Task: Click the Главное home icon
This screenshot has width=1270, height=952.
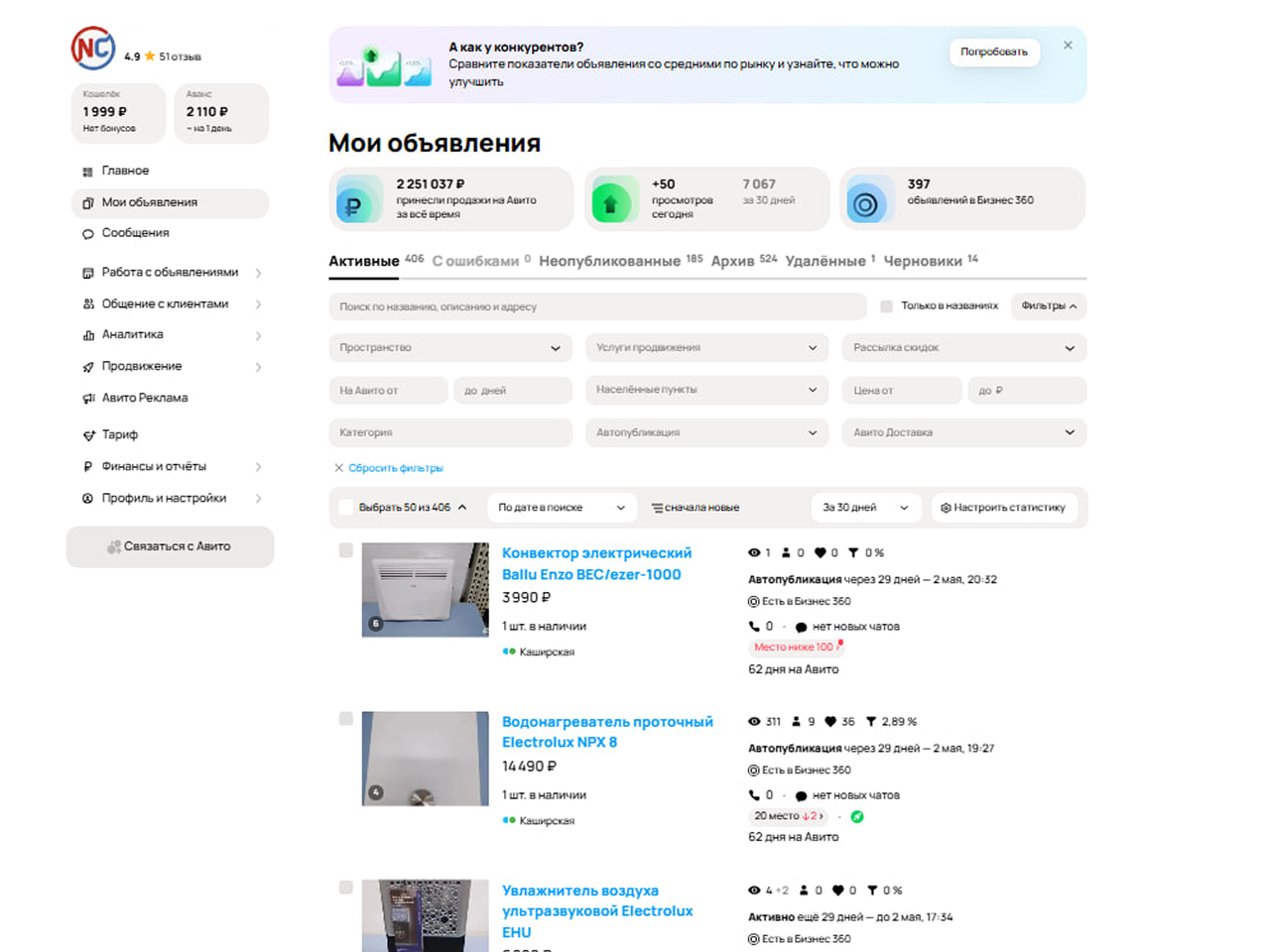Action: pos(87,172)
